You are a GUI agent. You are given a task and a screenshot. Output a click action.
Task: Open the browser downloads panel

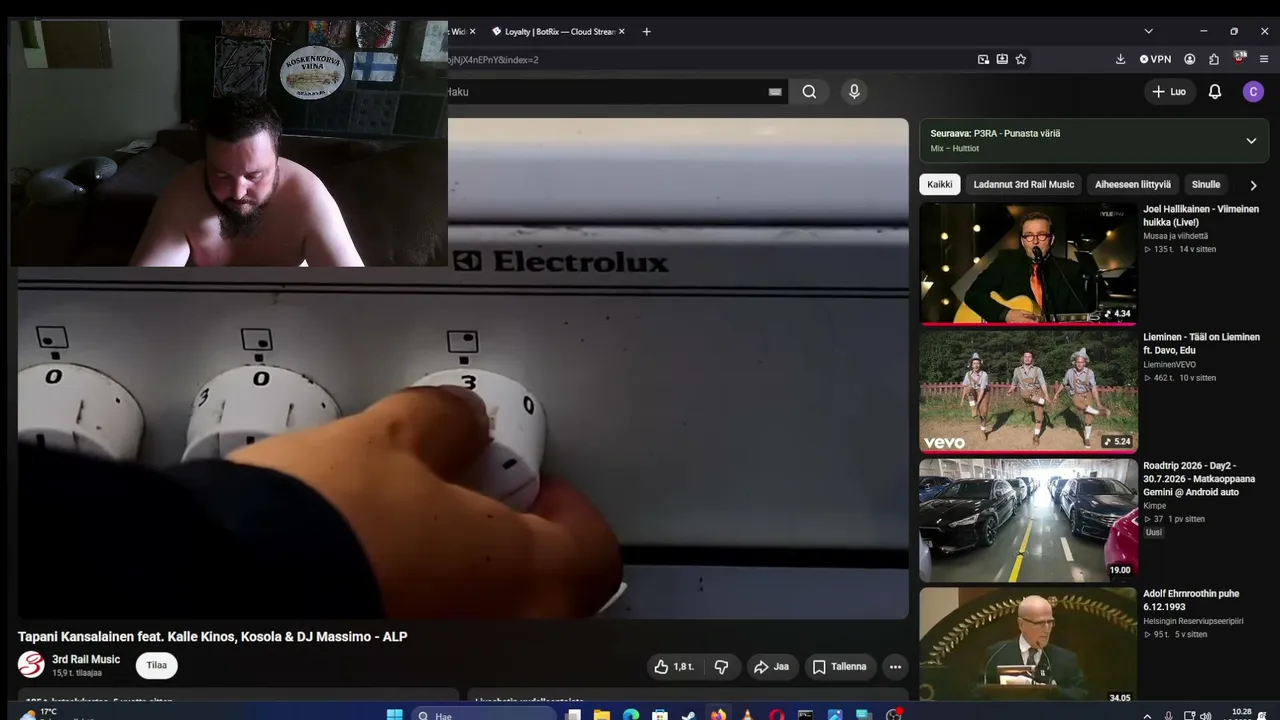1120,59
